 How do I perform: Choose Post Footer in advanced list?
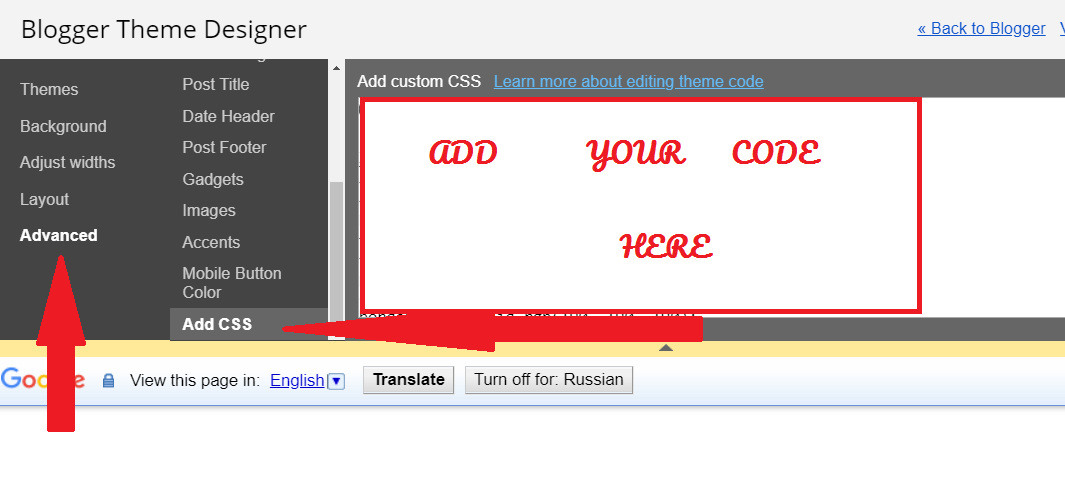point(224,148)
